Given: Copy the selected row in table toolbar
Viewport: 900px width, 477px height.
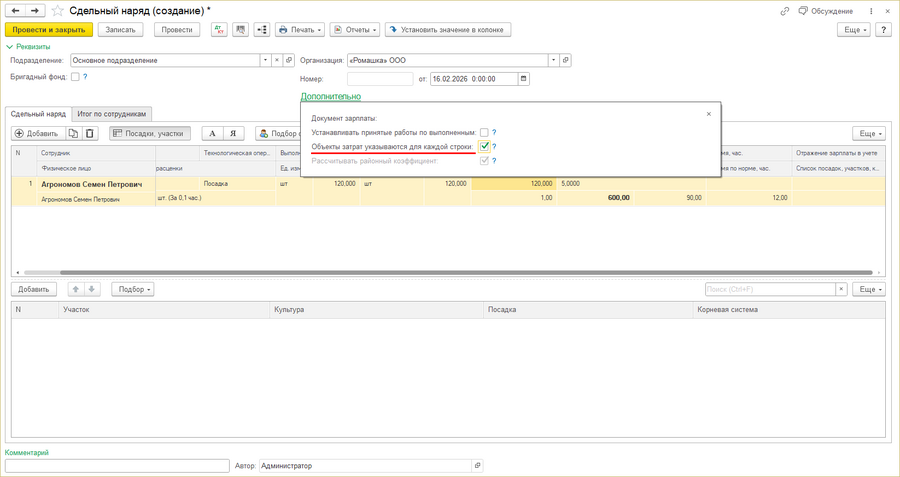Looking at the screenshot, I should pos(73,133).
